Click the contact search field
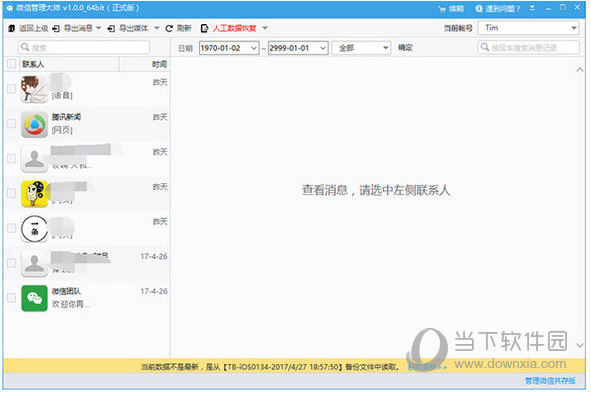Viewport: 591px width, 393px height. click(83, 47)
